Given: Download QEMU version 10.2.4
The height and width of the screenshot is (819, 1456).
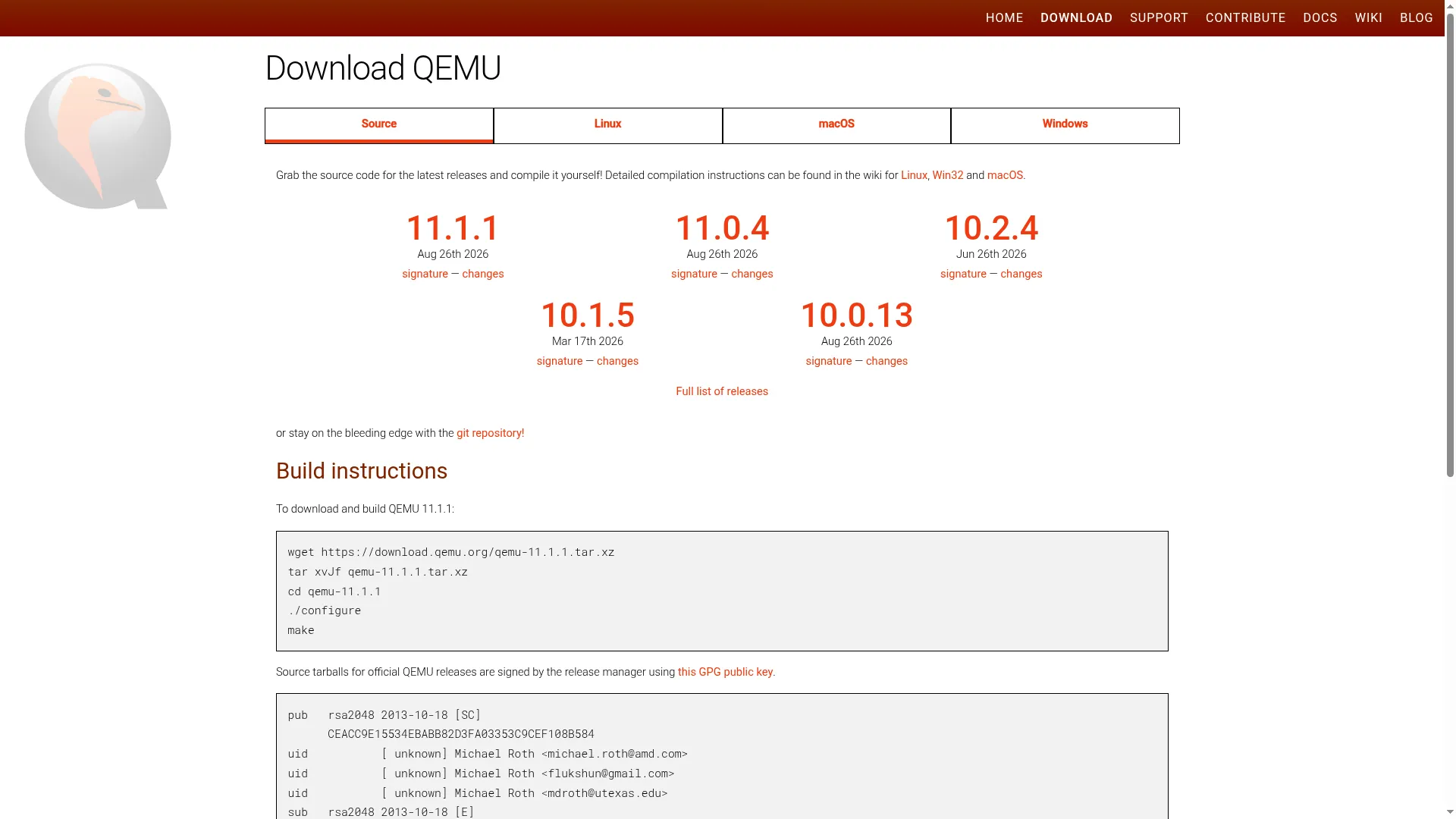Looking at the screenshot, I should coord(991,228).
